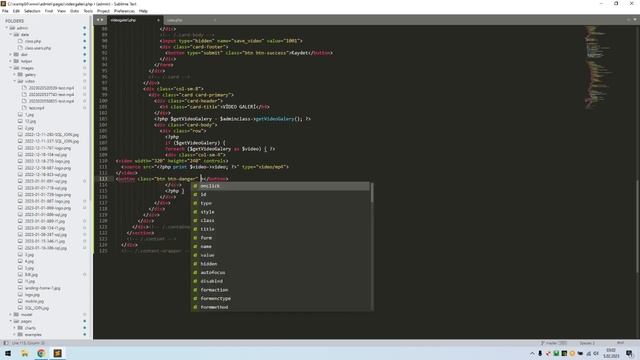Image resolution: width=640 pixels, height=360 pixels.
Task: Expand the charts folder
Action: [15, 328]
